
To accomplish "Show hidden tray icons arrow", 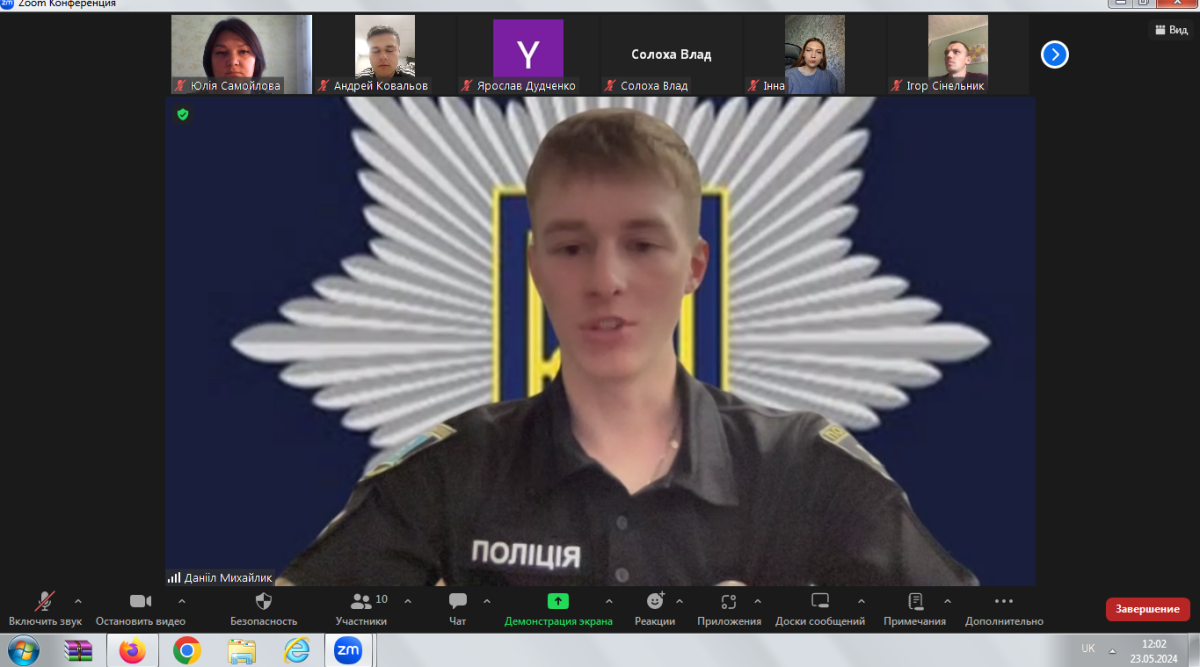I will 1112,650.
